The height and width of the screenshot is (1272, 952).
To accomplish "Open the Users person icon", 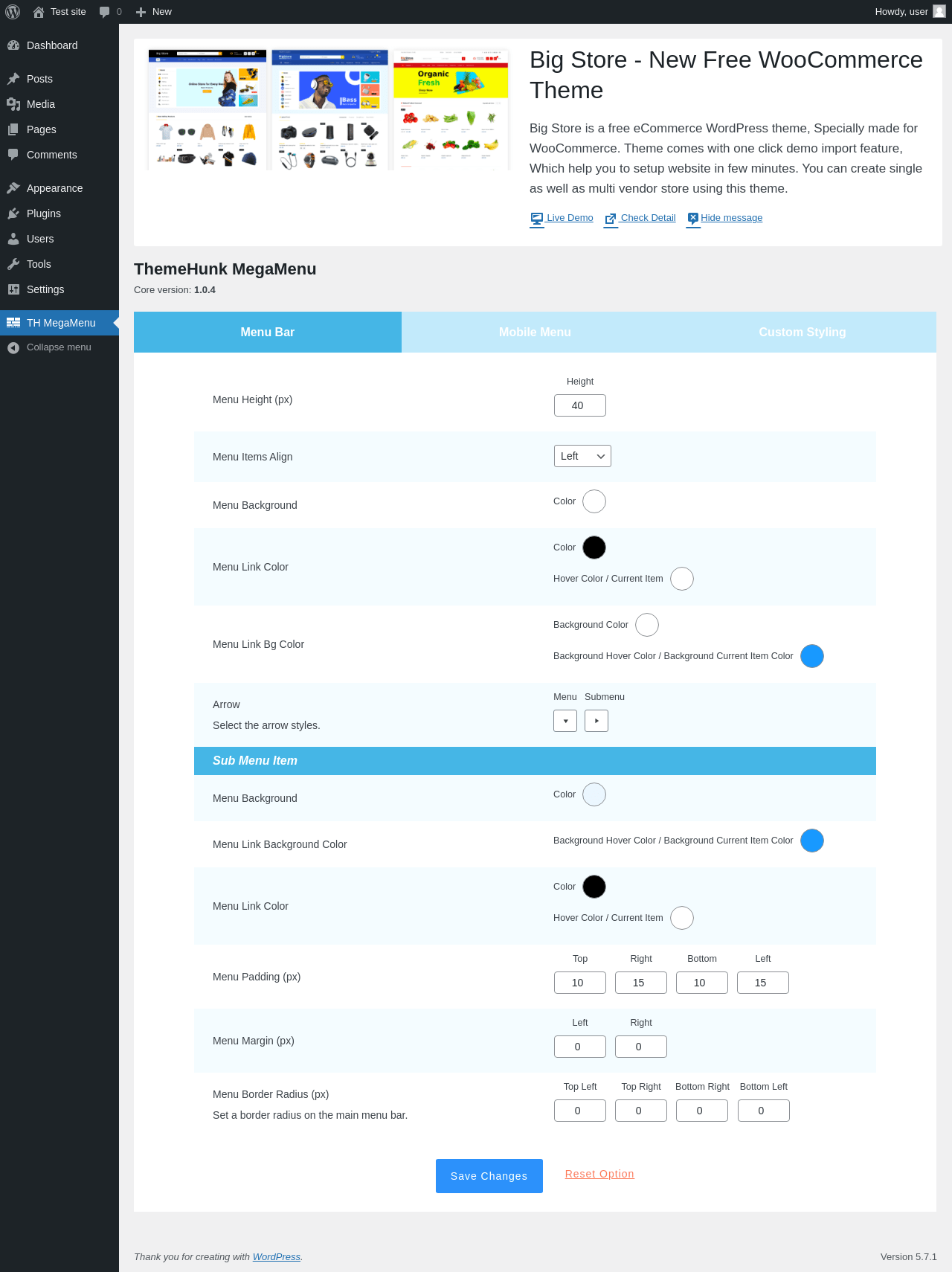I will click(x=13, y=239).
